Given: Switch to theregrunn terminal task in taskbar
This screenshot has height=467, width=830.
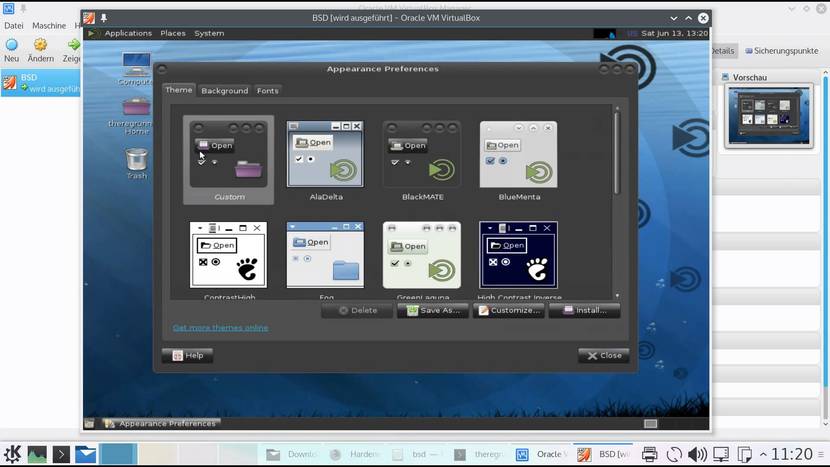Looking at the screenshot, I should click(x=481, y=454).
